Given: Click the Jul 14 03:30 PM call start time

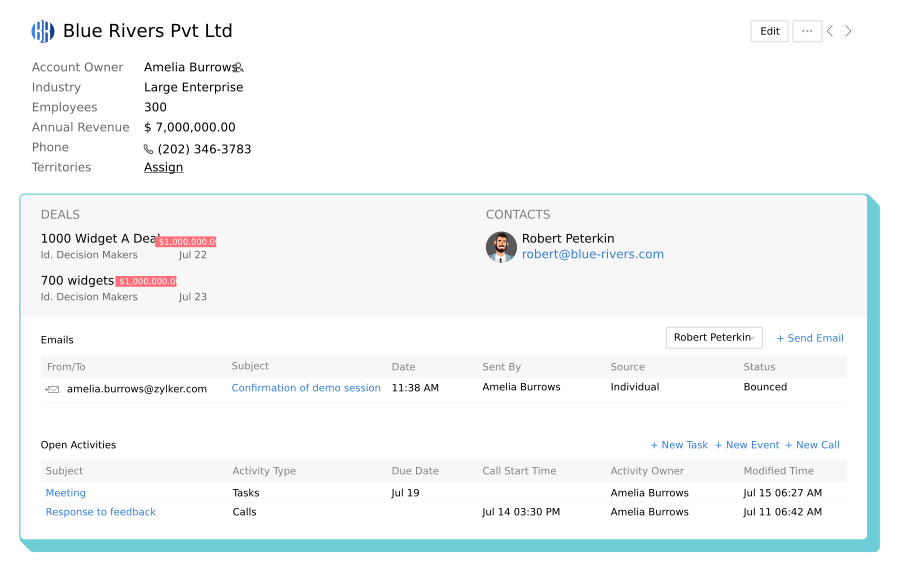Looking at the screenshot, I should pyautogui.click(x=521, y=512).
